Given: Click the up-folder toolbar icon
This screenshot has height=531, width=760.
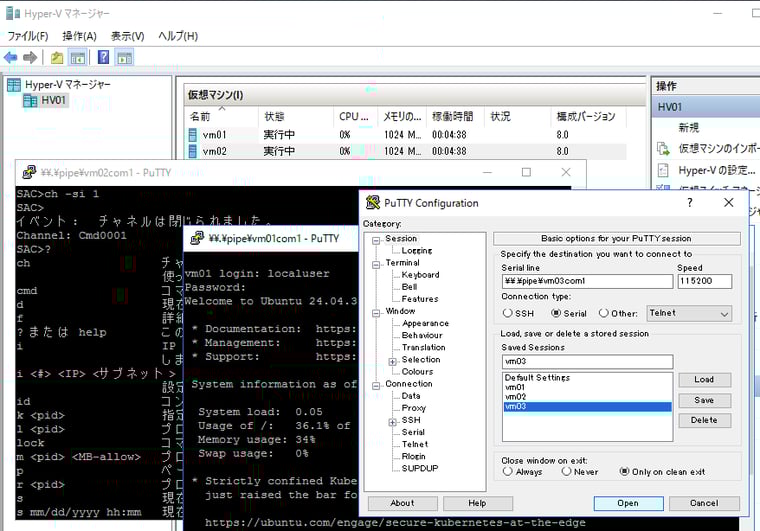Looking at the screenshot, I should pyautogui.click(x=57, y=58).
